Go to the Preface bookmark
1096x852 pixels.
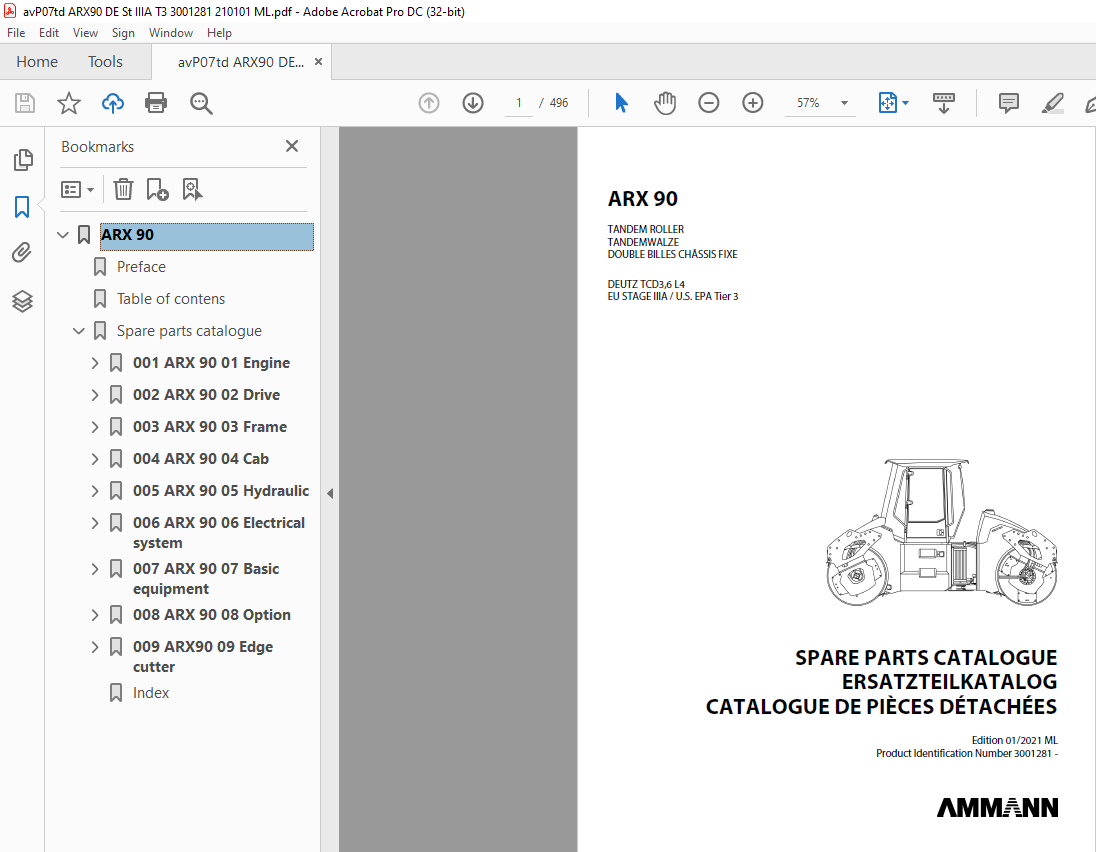[x=141, y=267]
